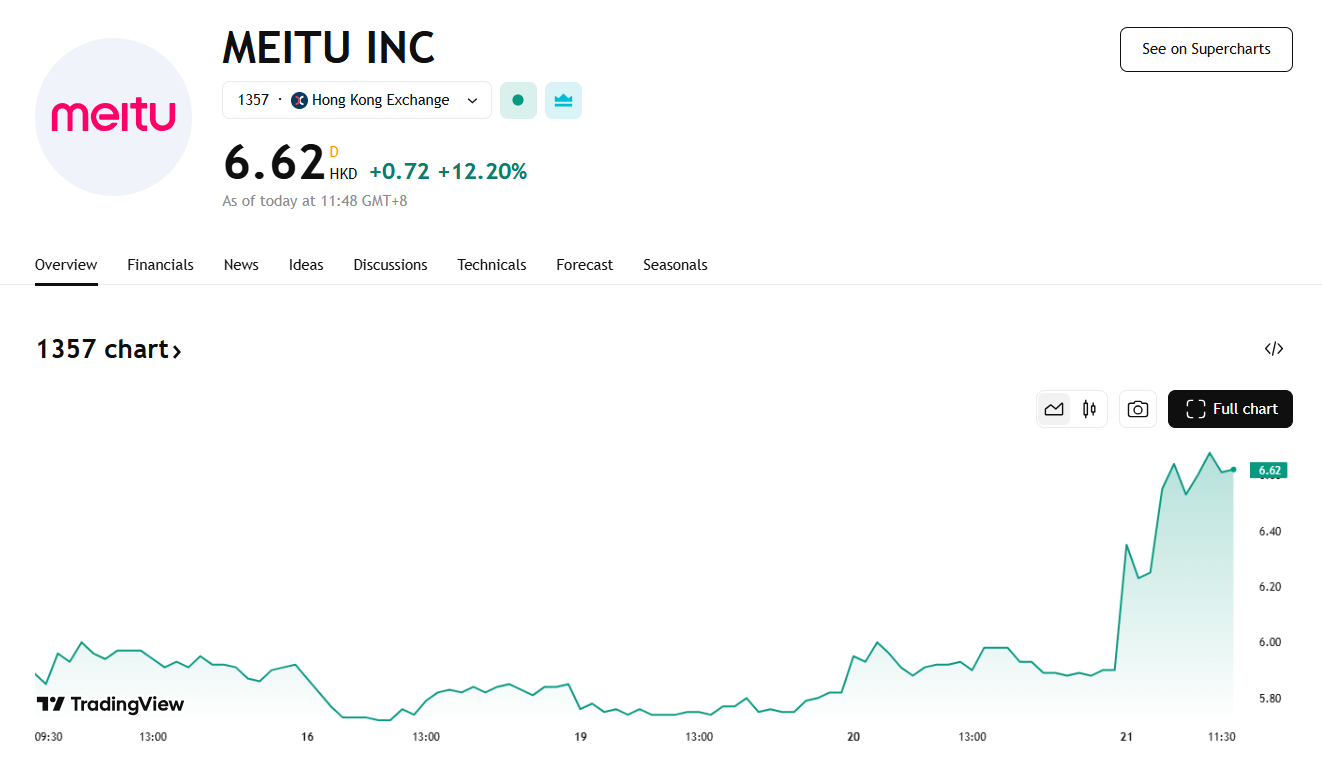
Task: Select the Forecast tab
Action: pos(584,265)
